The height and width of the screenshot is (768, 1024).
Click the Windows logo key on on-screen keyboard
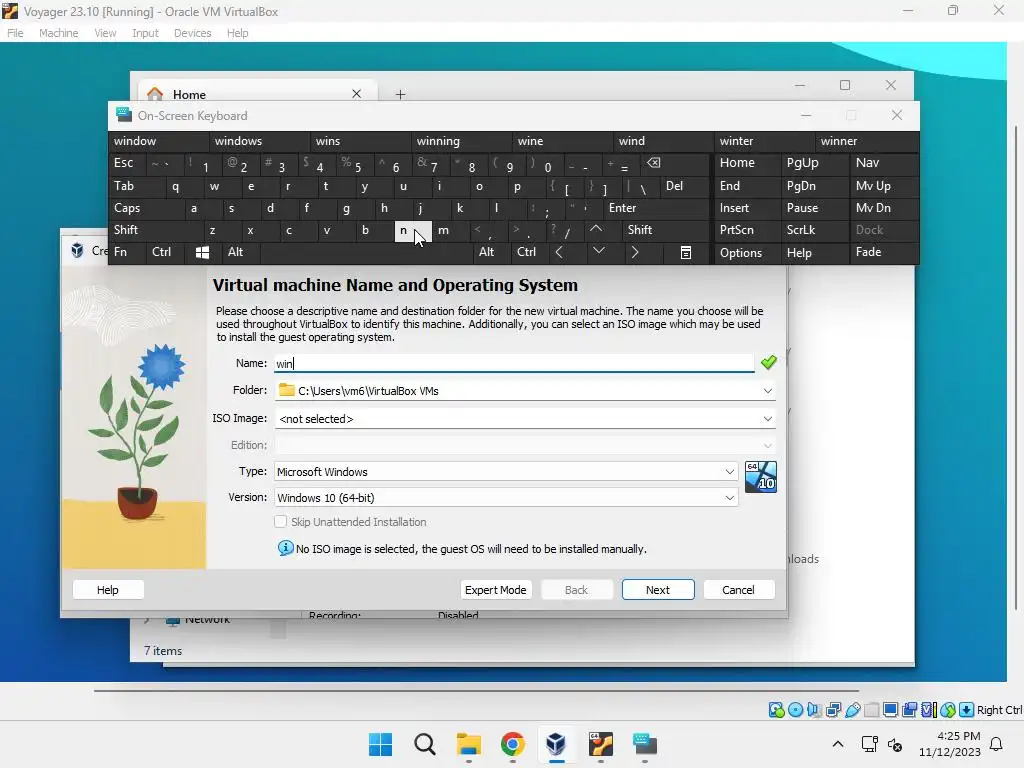(x=202, y=252)
